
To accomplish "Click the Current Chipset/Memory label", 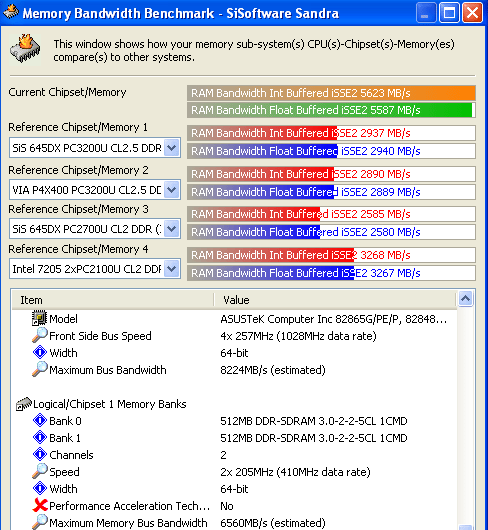I will pyautogui.click(x=67, y=92).
